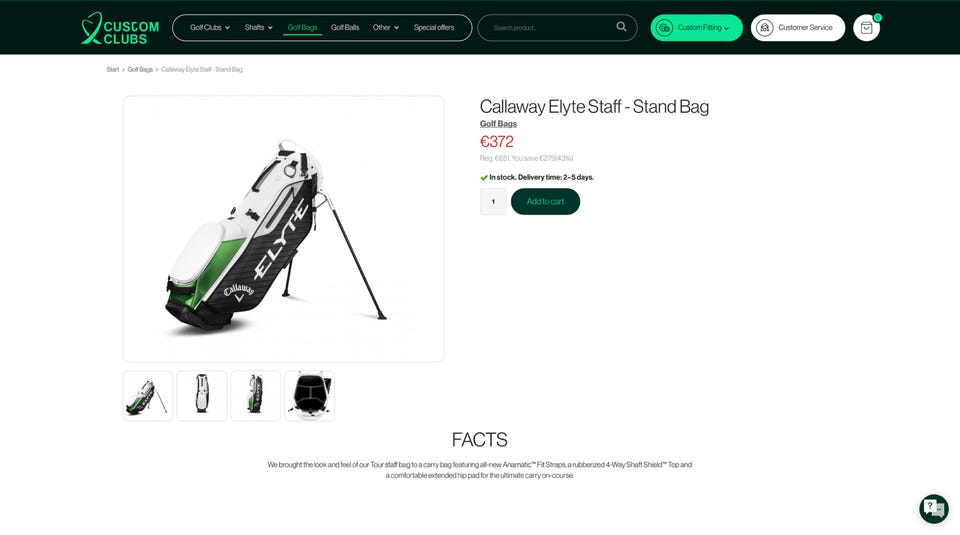The height and width of the screenshot is (535, 960).
Task: Click the Add to cart button
Action: (546, 201)
